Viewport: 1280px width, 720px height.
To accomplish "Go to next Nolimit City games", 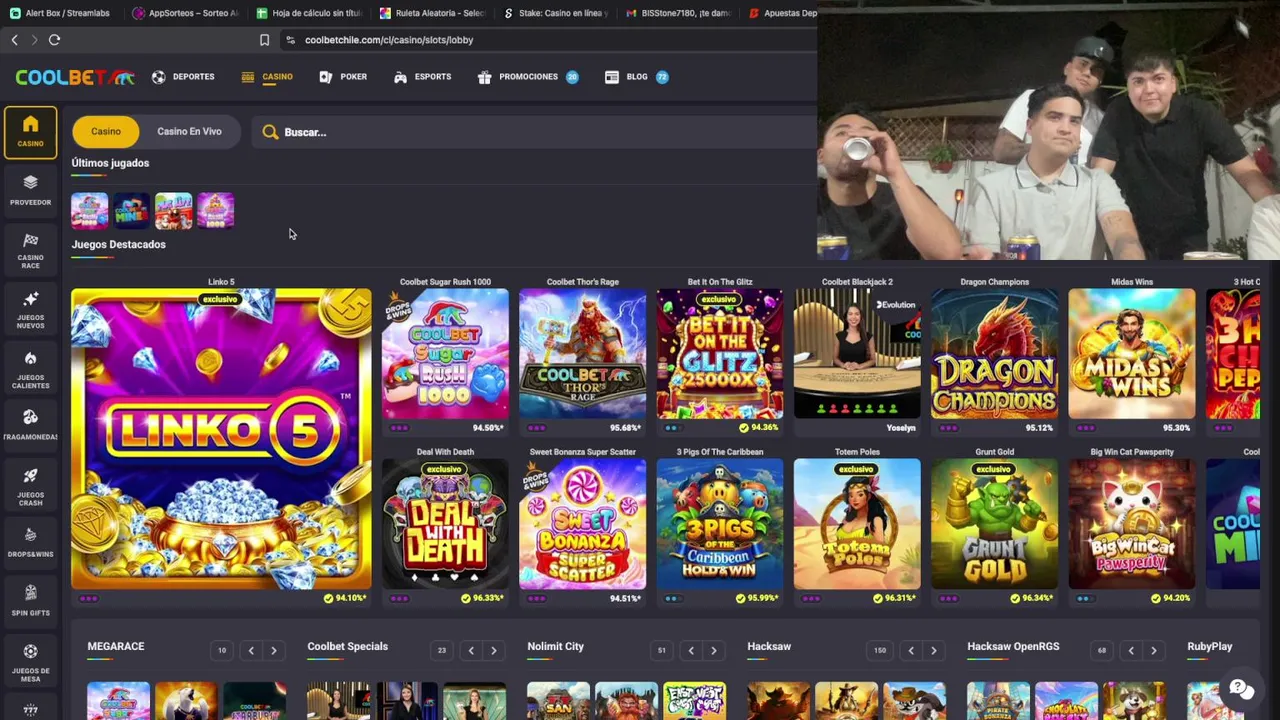I will pyautogui.click(x=713, y=651).
